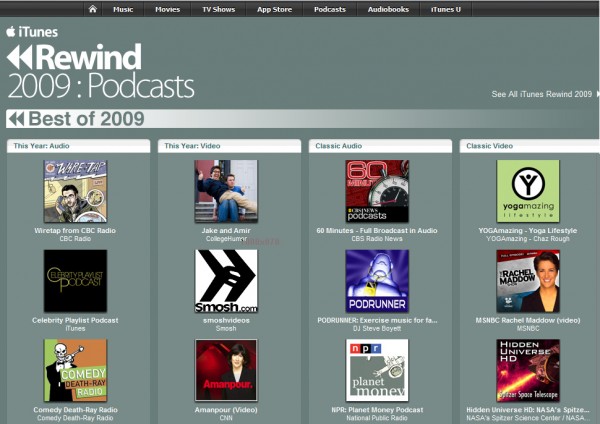Click PODRUNNER: Exercise music title
600x424 pixels.
point(377,320)
